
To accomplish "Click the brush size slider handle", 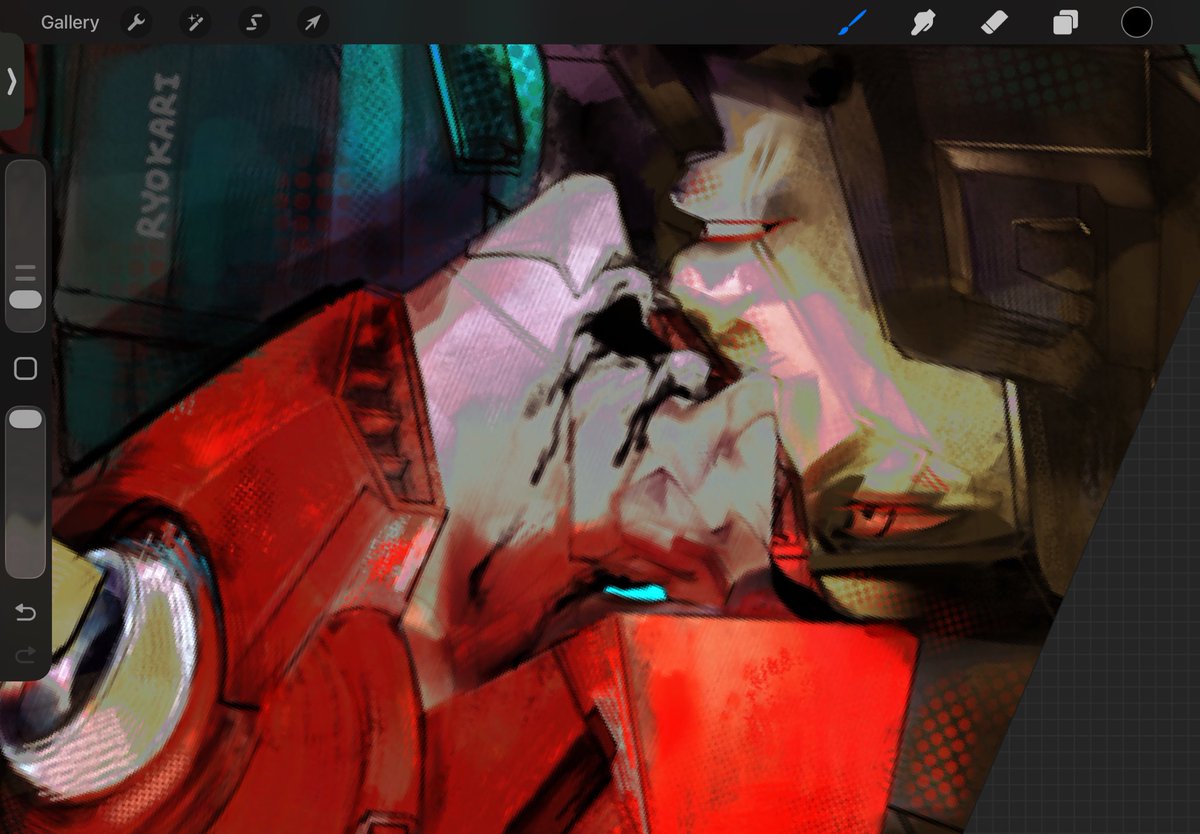I will click(25, 300).
